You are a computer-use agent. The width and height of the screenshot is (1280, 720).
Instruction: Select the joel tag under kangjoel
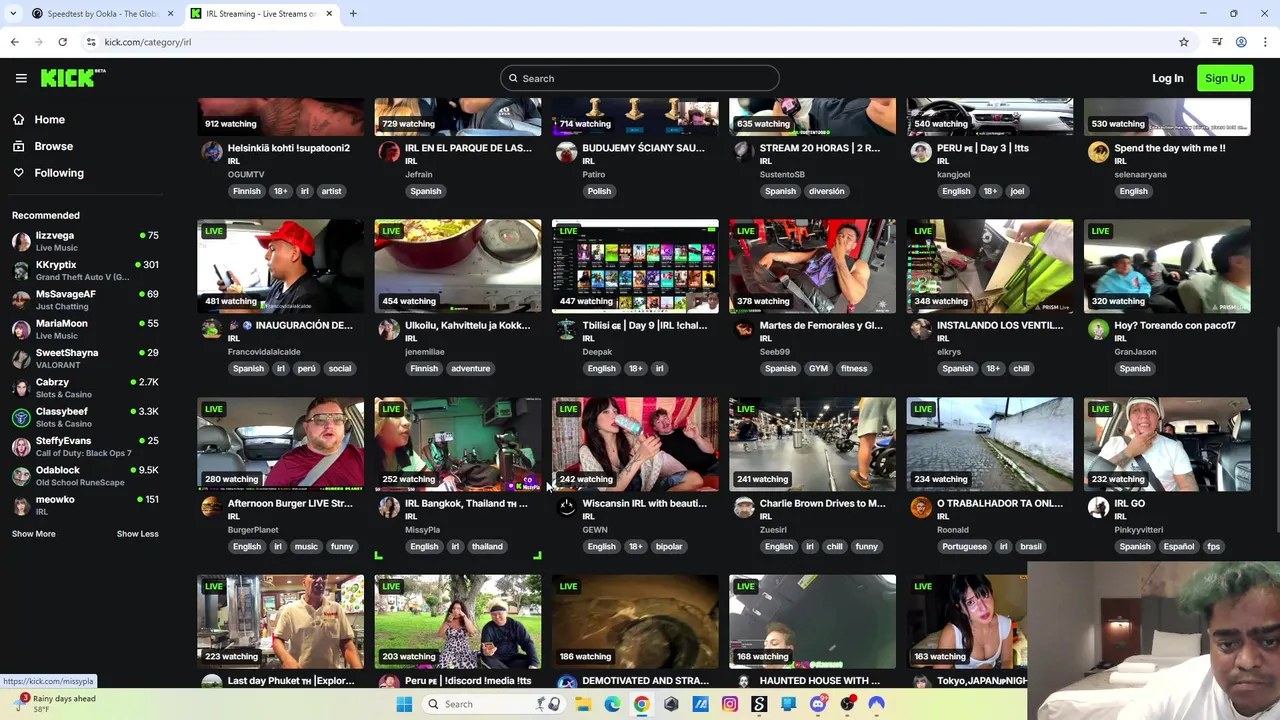pyautogui.click(x=1017, y=191)
